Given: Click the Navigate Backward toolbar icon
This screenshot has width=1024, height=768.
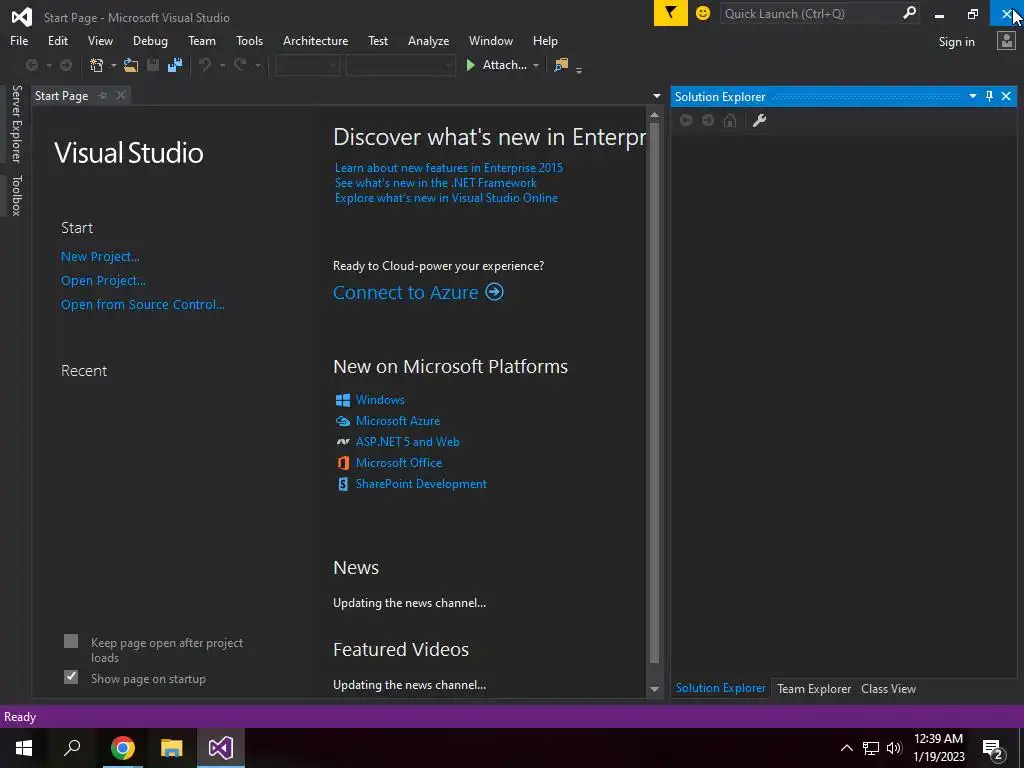Looking at the screenshot, I should (31, 65).
